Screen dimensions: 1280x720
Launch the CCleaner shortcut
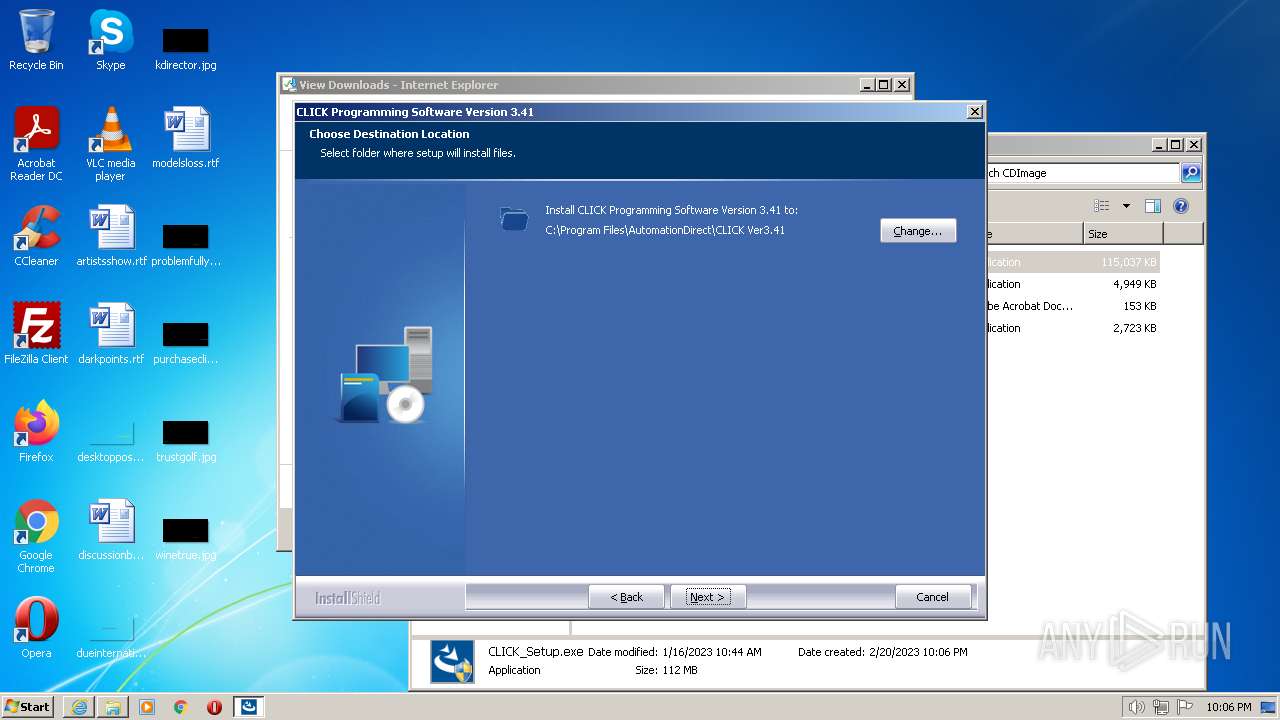36,236
